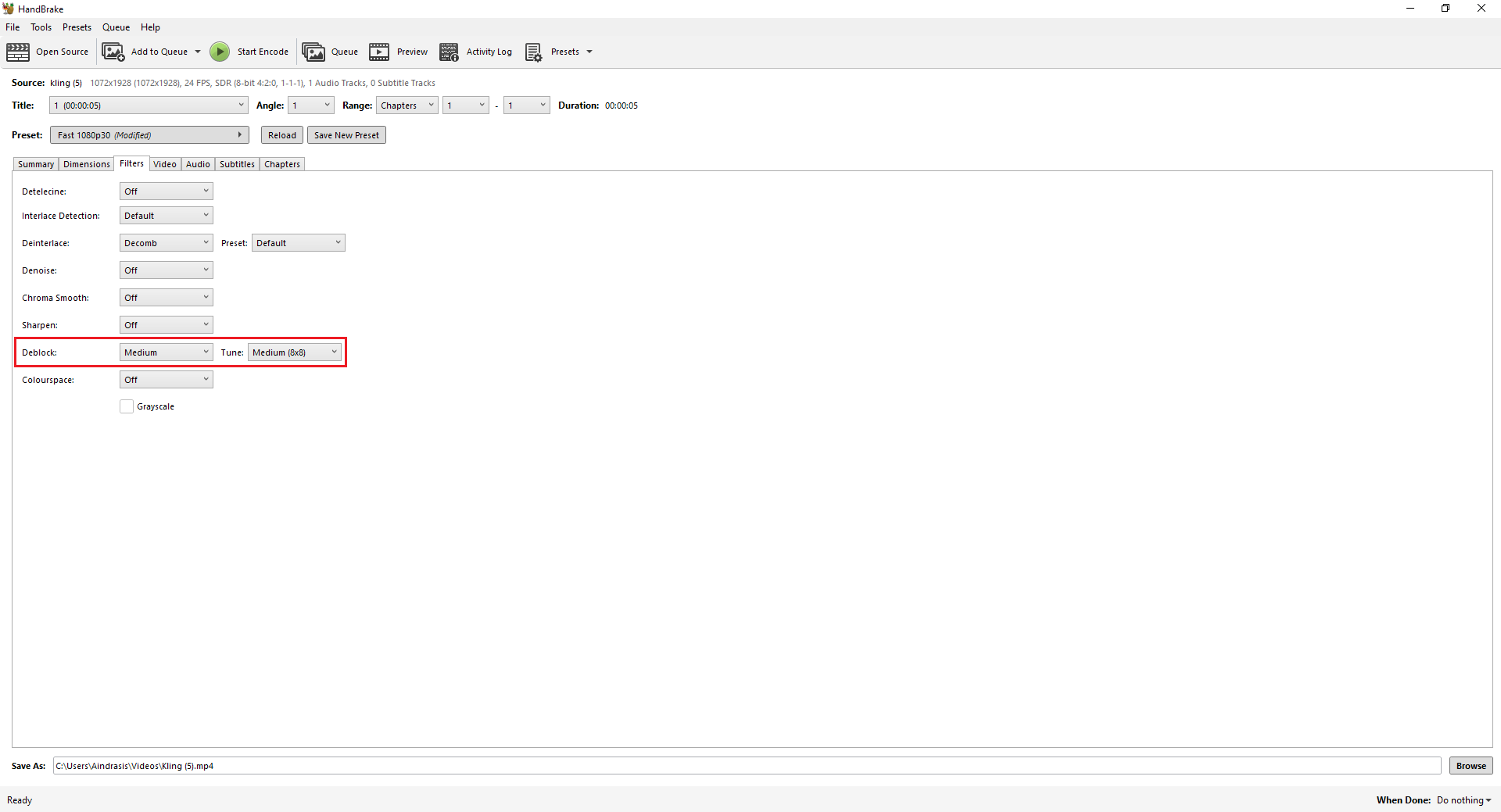Screen dimensions: 1501x812
Task: Open the Sharpen dropdown
Action: click(x=167, y=325)
